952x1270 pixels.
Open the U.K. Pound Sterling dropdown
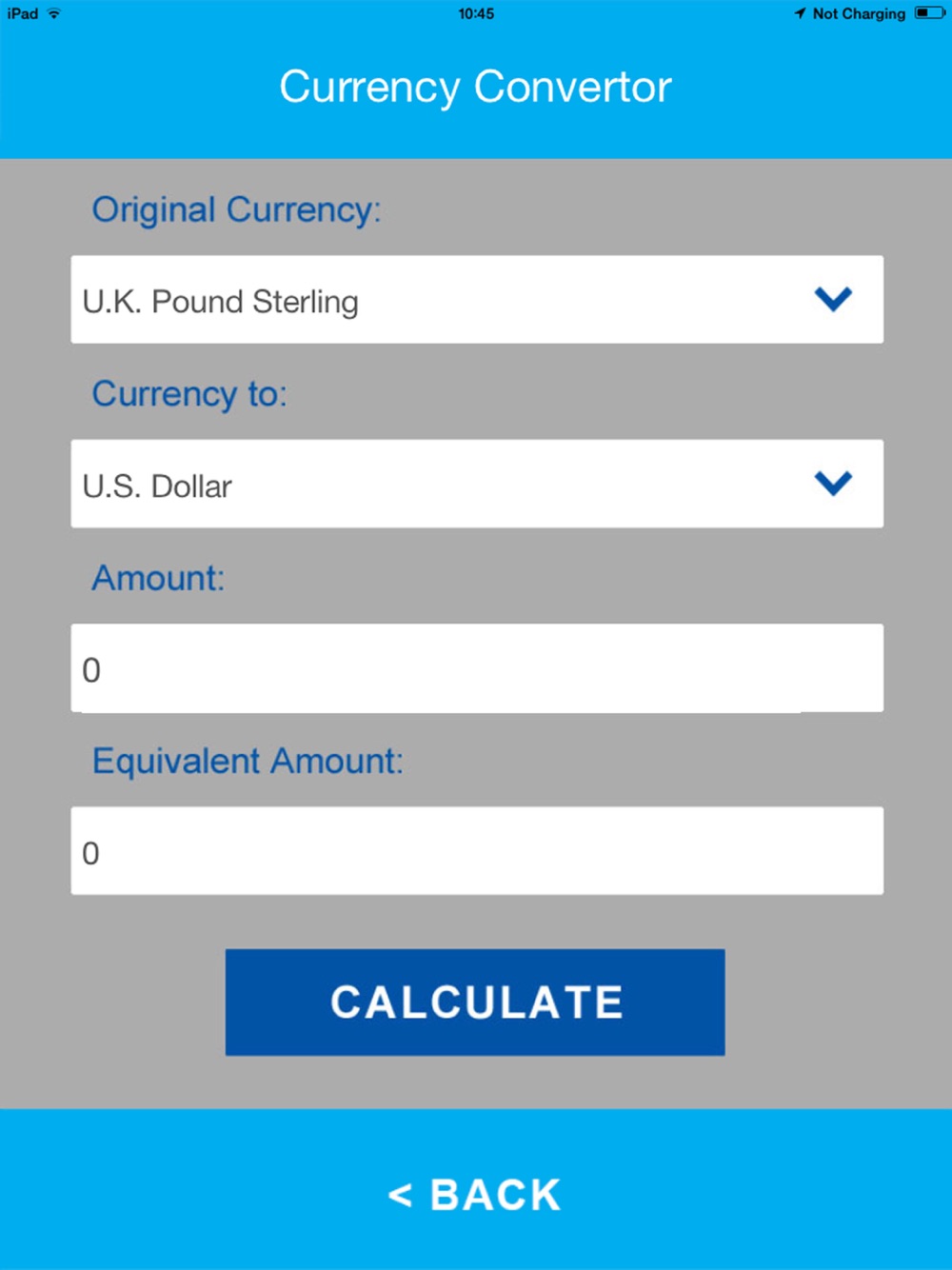477,300
